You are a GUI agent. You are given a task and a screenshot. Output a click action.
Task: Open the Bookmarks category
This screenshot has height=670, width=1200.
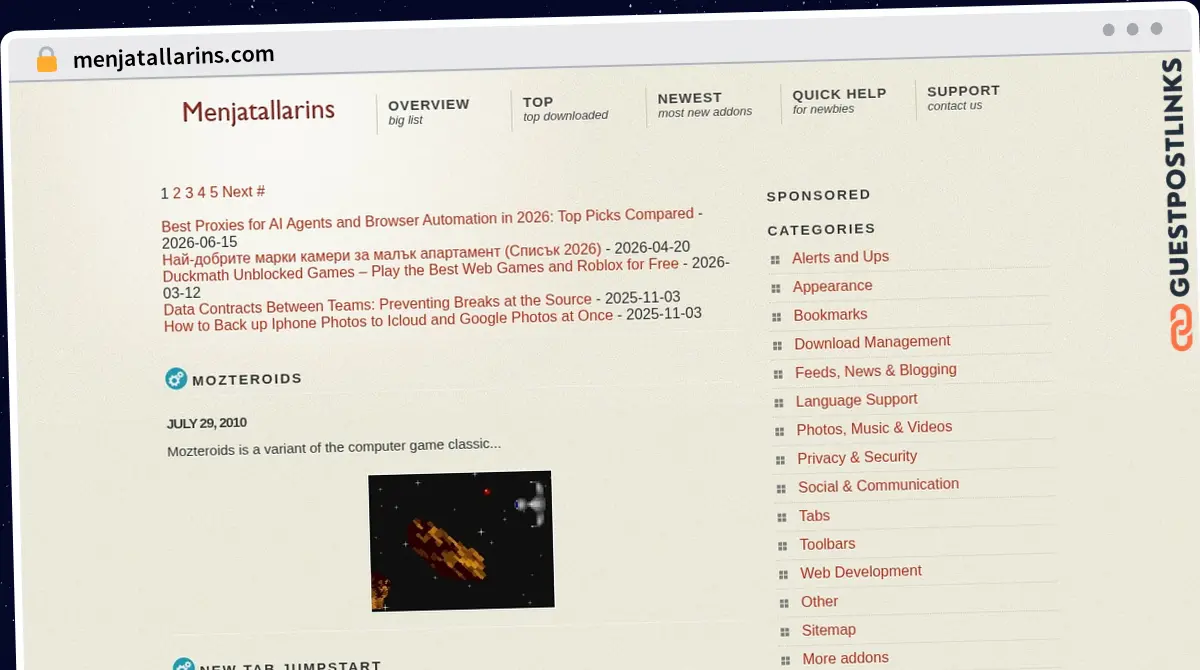[830, 315]
